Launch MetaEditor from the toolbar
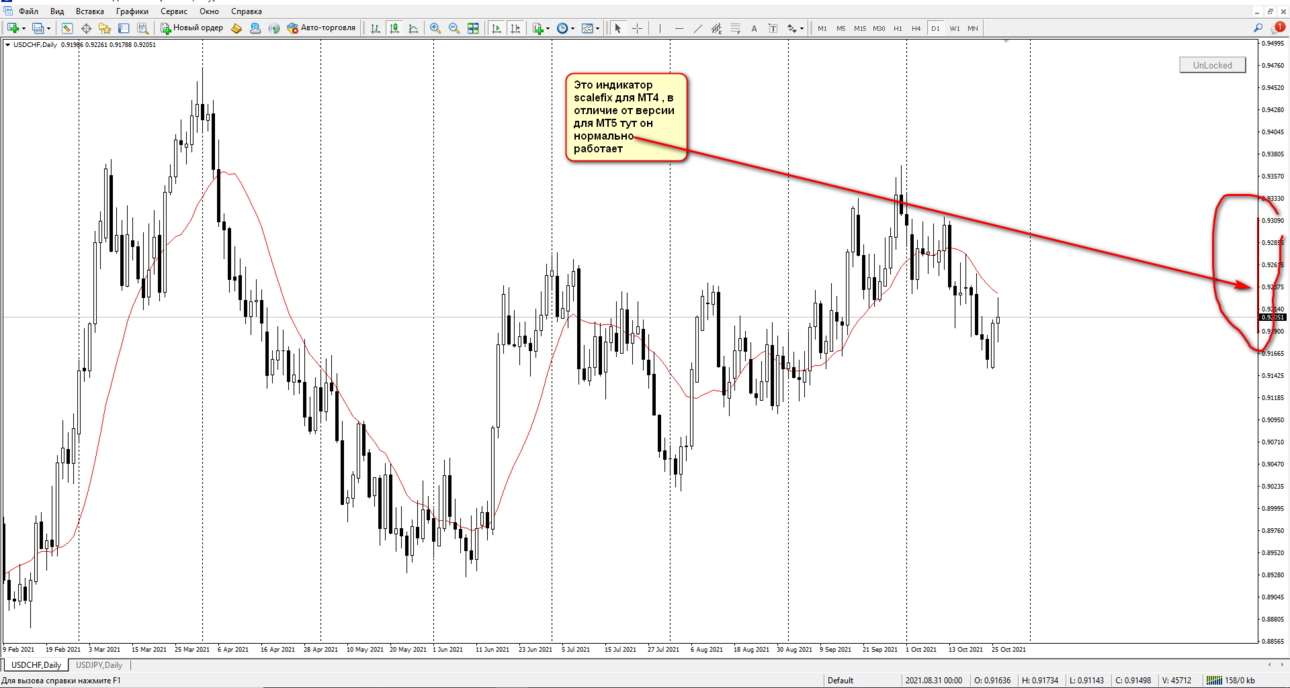Image resolution: width=1290 pixels, height=688 pixels. tap(236, 28)
